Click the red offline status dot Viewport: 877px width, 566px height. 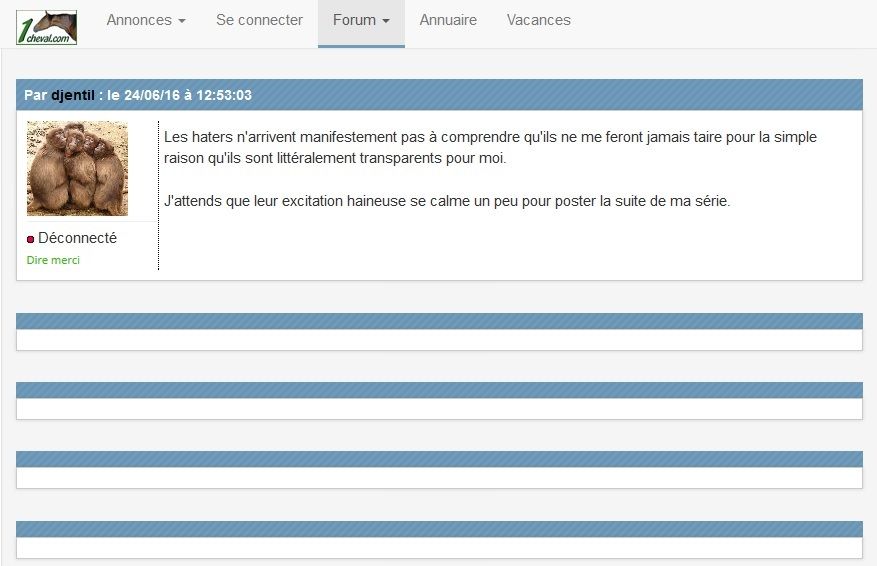(30, 240)
